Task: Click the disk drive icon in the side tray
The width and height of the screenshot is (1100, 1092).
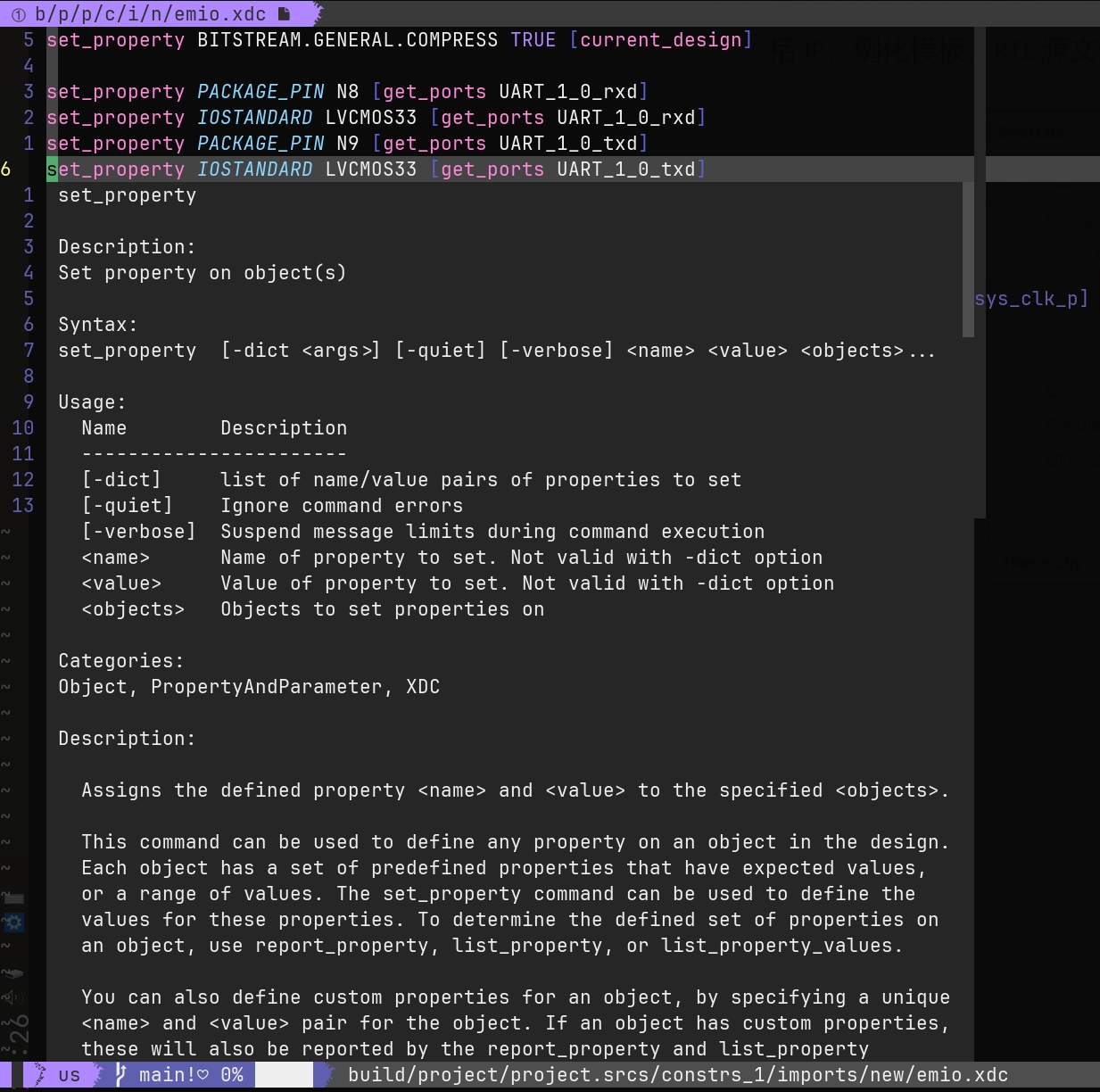Action: (13, 972)
